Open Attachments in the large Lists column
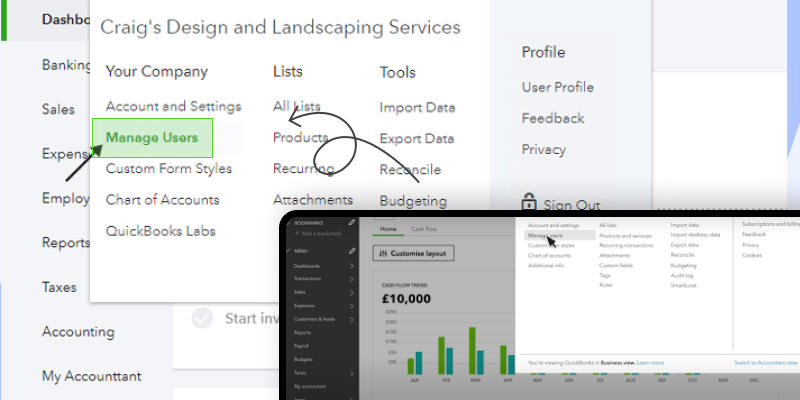Image resolution: width=800 pixels, height=400 pixels. [x=313, y=200]
